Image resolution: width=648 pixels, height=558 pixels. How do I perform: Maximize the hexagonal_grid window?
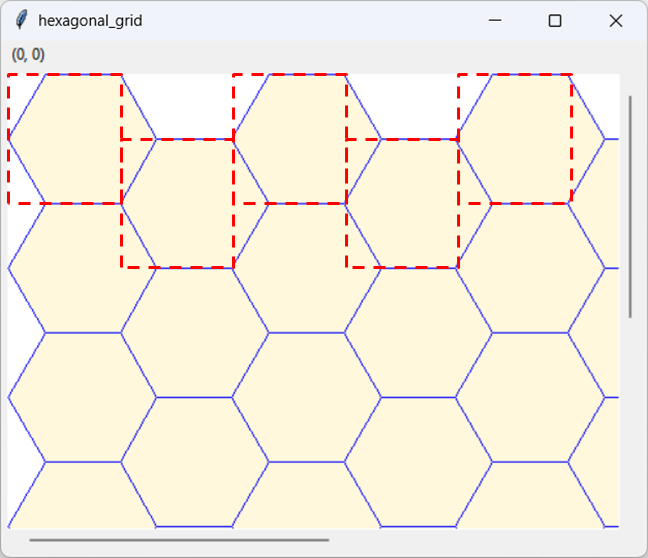coord(555,20)
